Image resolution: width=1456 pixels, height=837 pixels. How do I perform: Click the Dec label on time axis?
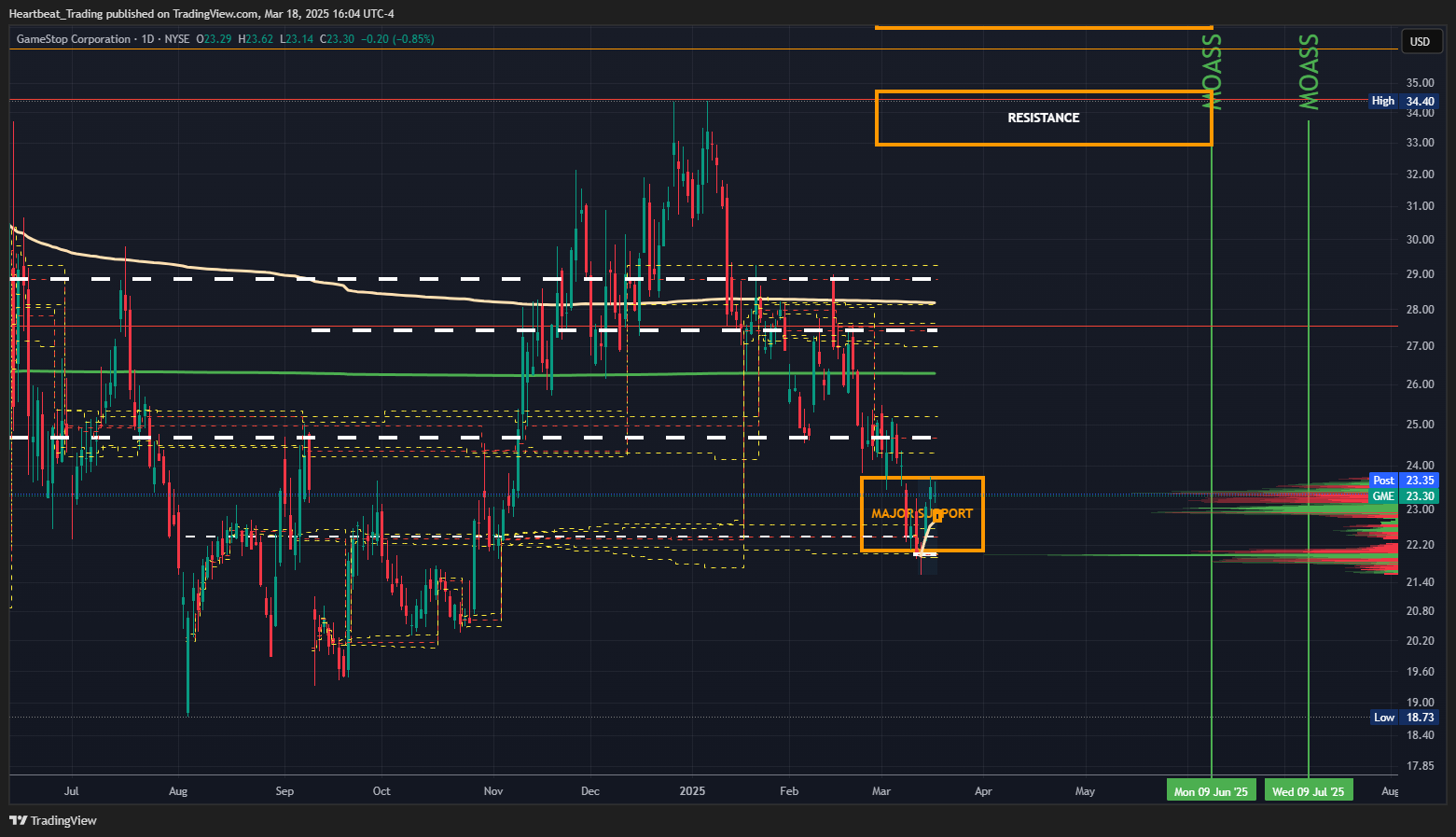pos(589,791)
